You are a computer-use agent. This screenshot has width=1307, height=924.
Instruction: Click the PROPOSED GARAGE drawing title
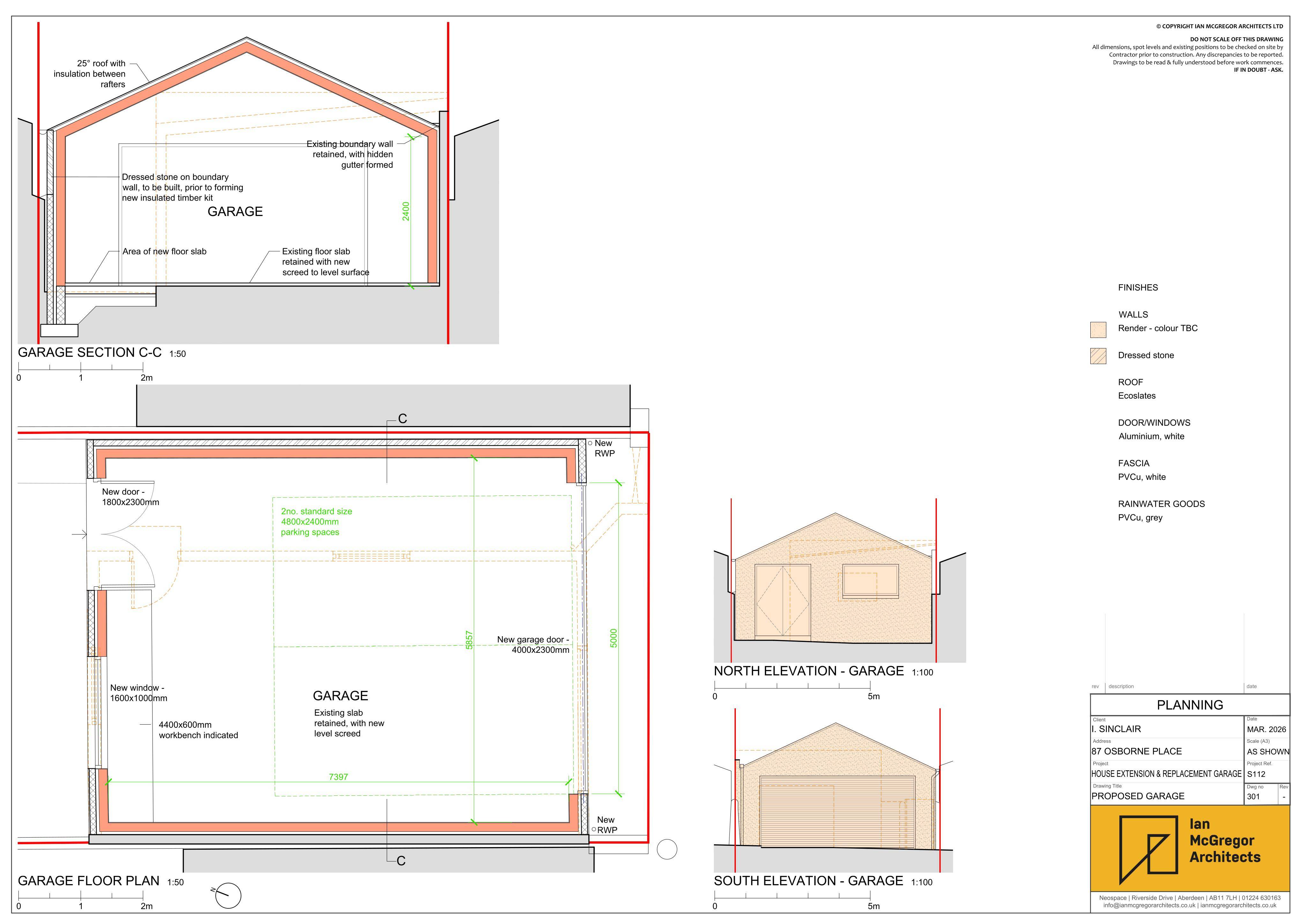pos(1137,796)
